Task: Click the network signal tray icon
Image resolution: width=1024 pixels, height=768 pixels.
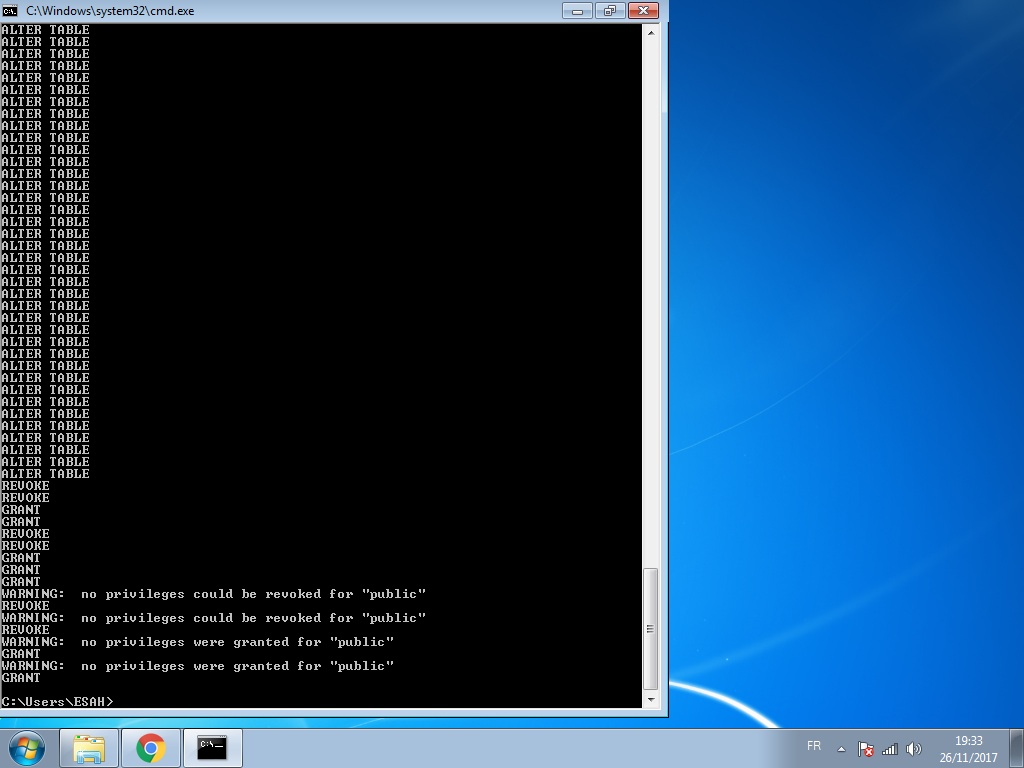Action: click(x=889, y=749)
